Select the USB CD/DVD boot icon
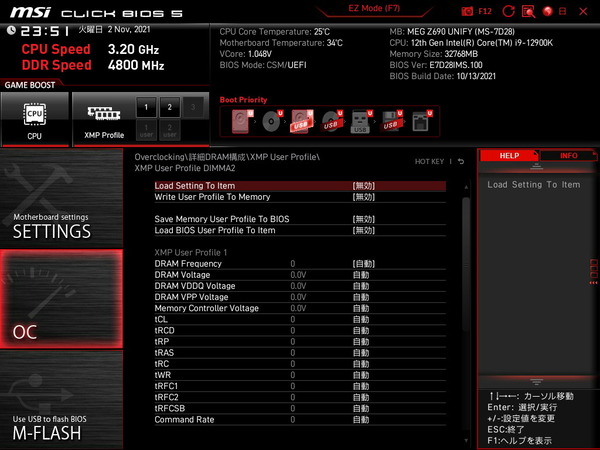The height and width of the screenshot is (450, 600). (x=332, y=121)
